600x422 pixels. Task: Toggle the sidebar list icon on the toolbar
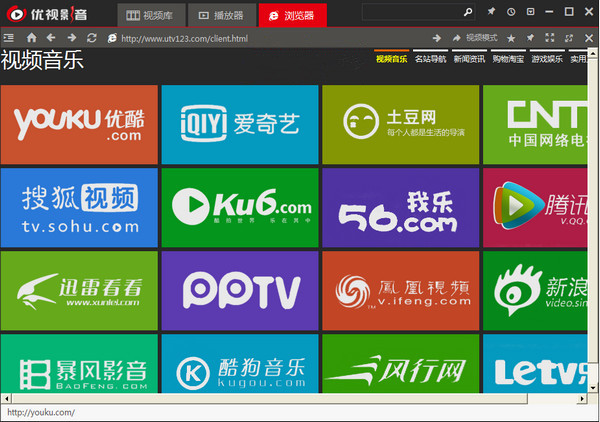tap(8, 38)
